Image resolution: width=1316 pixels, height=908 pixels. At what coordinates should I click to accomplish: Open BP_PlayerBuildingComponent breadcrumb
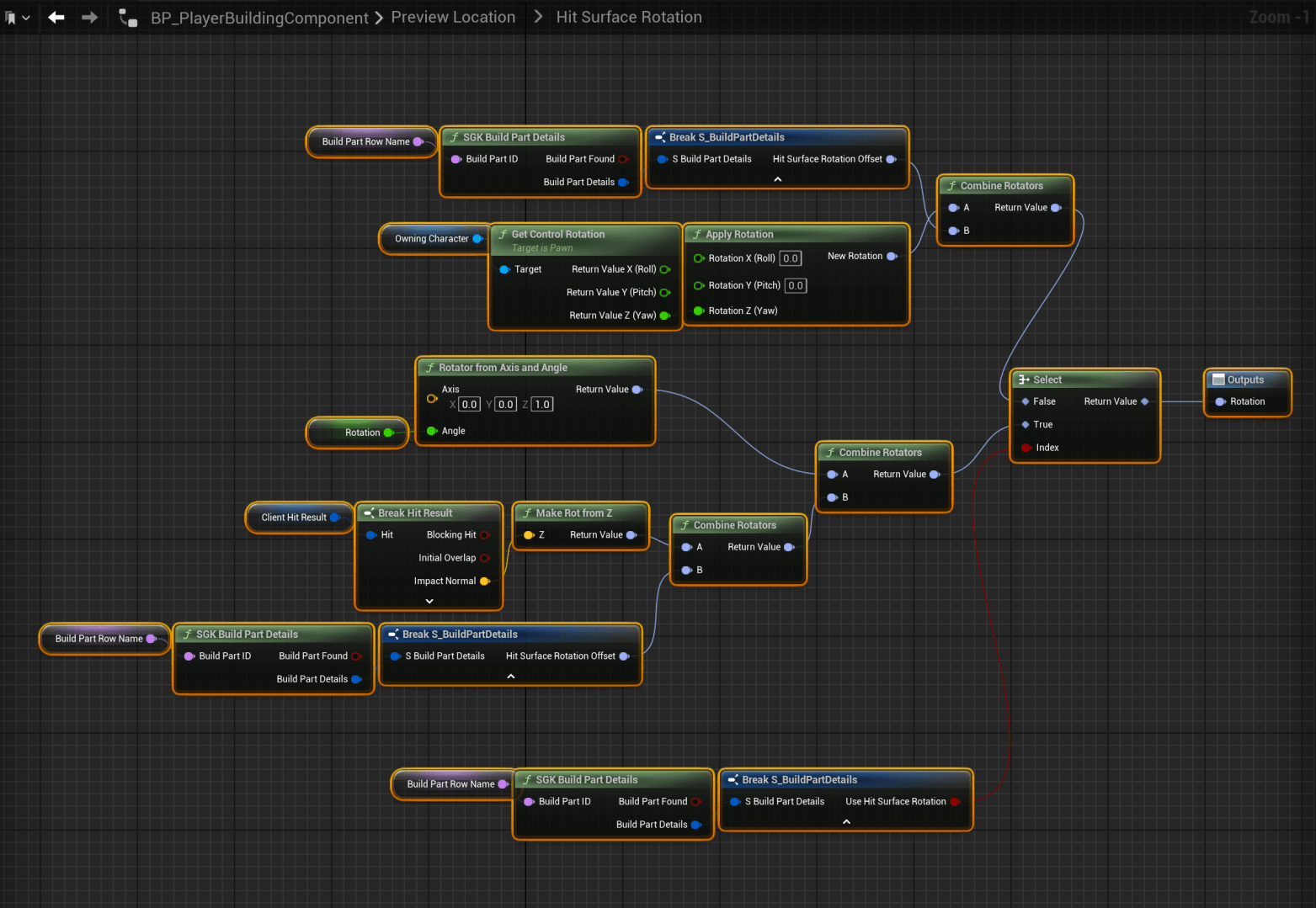(259, 18)
